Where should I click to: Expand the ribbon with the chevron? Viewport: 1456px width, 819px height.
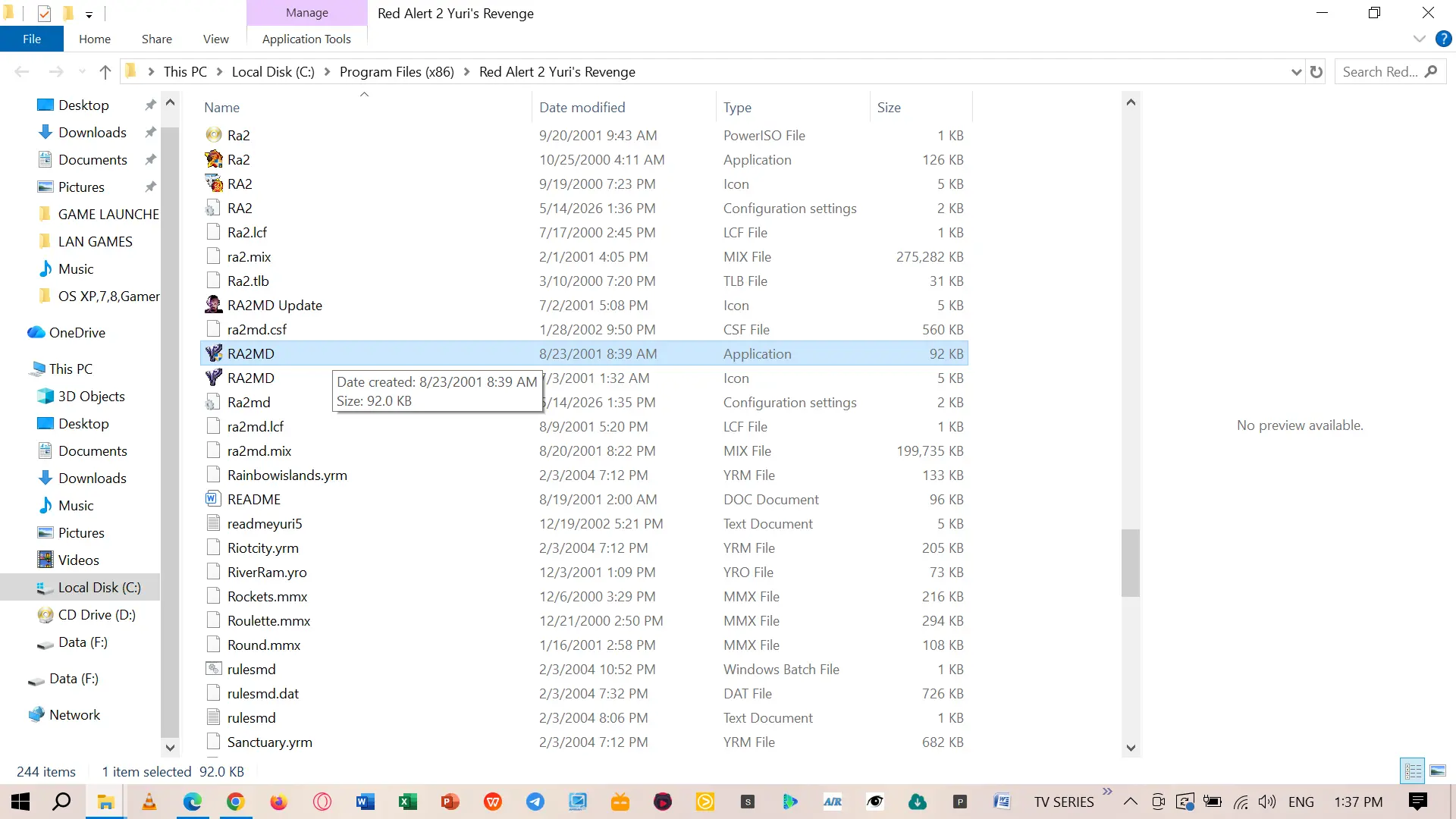pos(1419,39)
